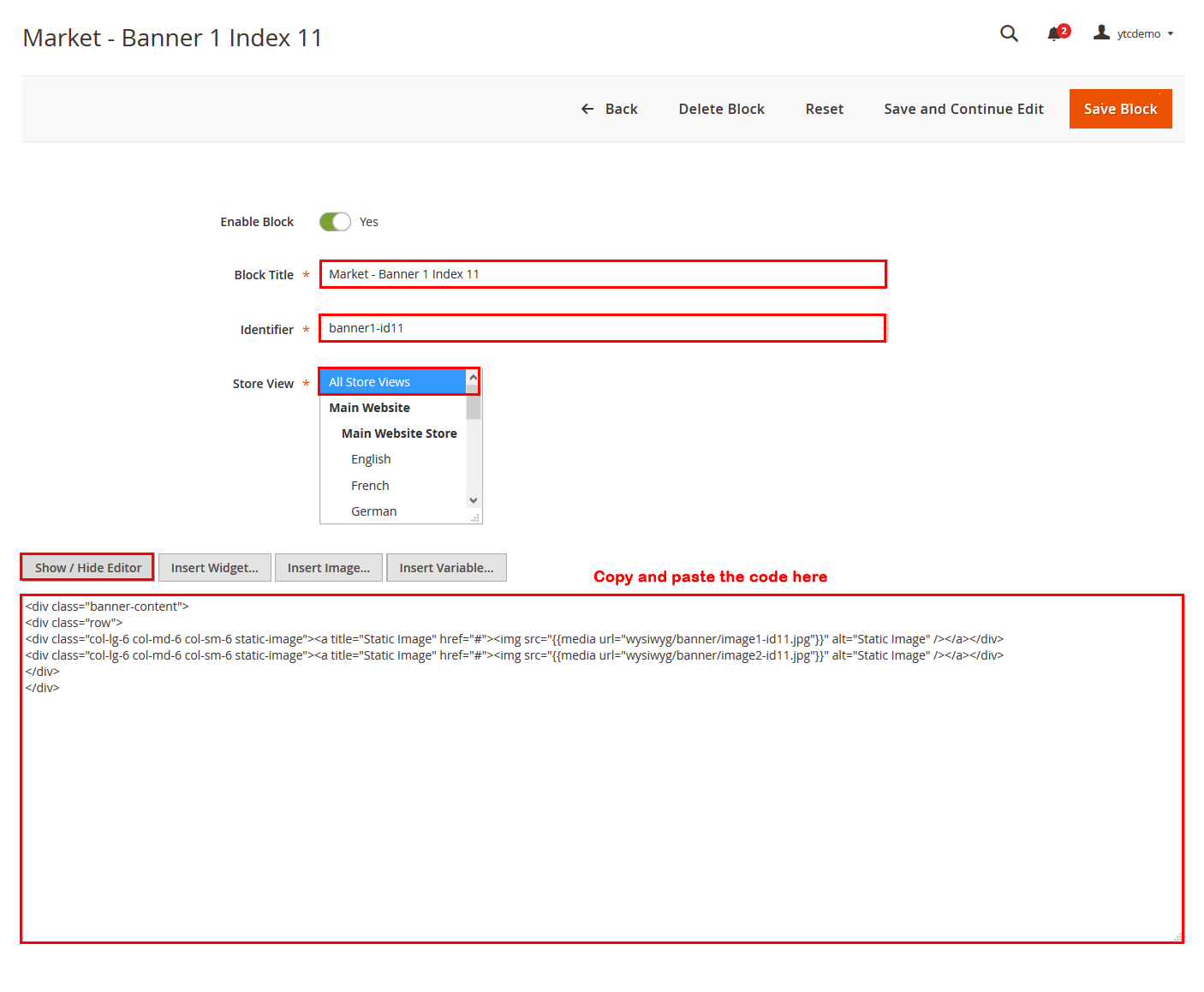Click Save and Continue Edit
Image resolution: width=1204 pixels, height=992 pixels.
(x=963, y=109)
